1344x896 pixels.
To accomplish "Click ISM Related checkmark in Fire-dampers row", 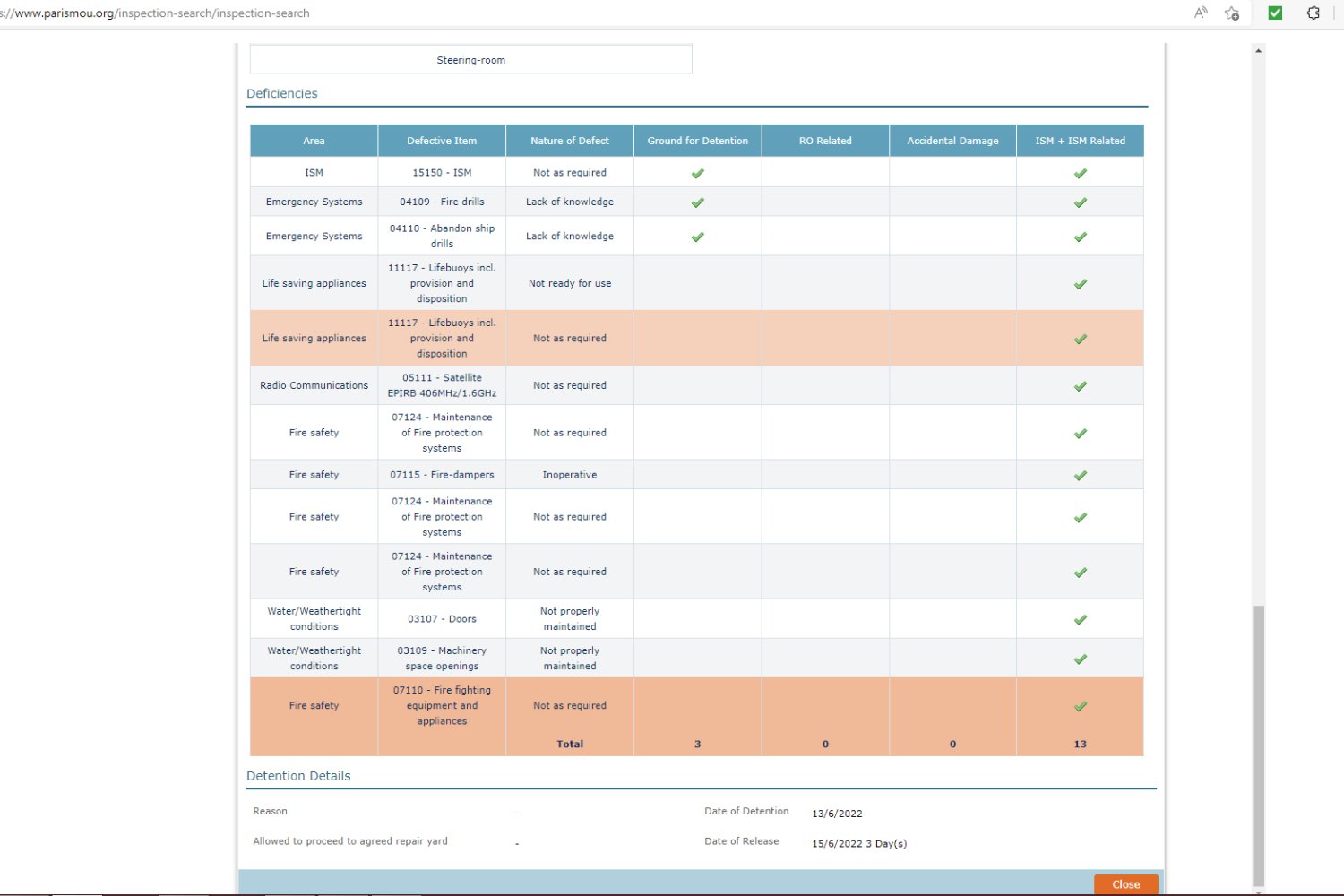I will pos(1080,475).
